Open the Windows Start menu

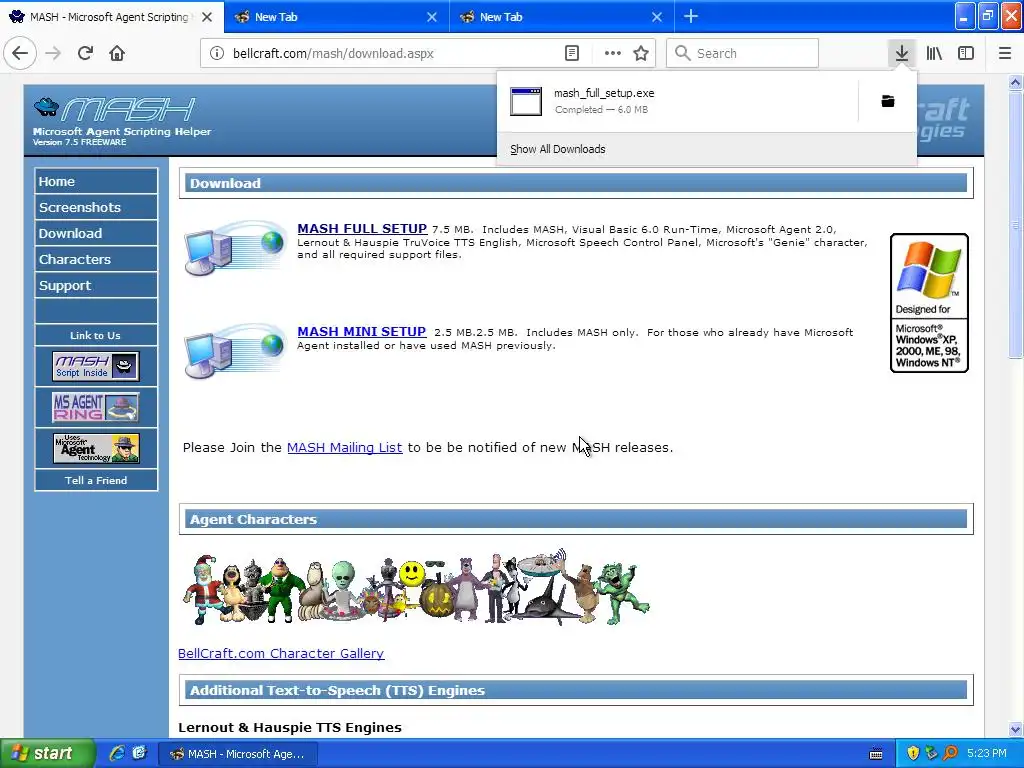tap(47, 754)
